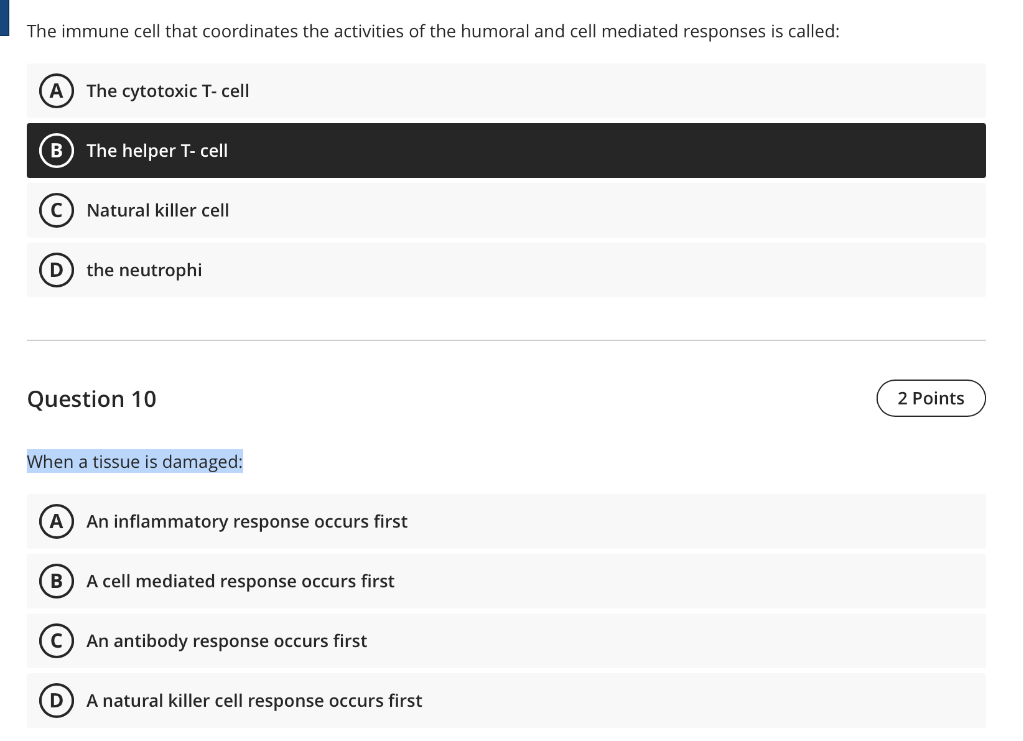The height and width of the screenshot is (741, 1024).
Task: Click the Question 10 heading
Action: tap(91, 399)
